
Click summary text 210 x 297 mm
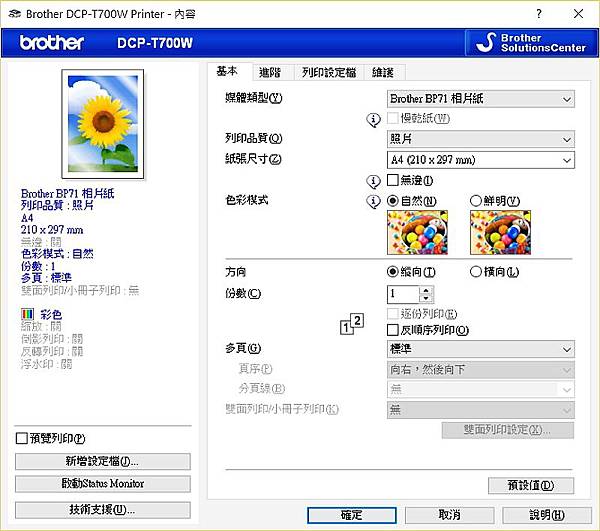coord(52,230)
